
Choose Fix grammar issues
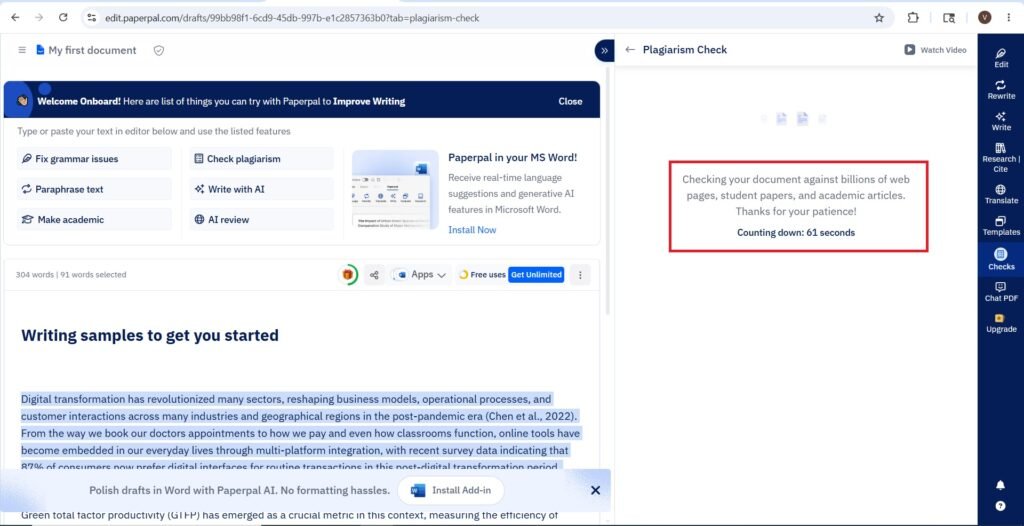[x=94, y=159]
